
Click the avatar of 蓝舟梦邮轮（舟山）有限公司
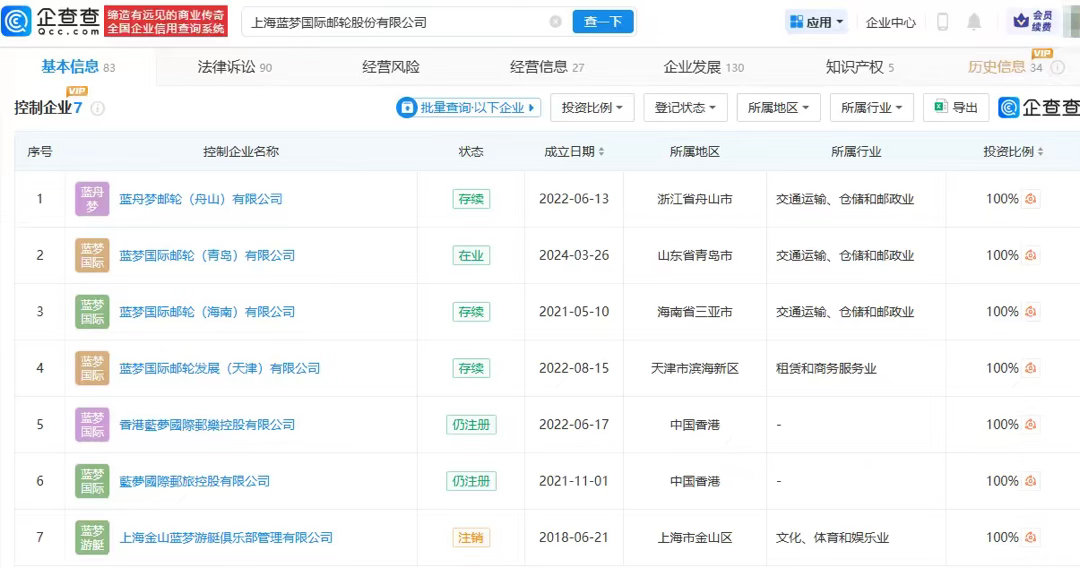[x=92, y=199]
